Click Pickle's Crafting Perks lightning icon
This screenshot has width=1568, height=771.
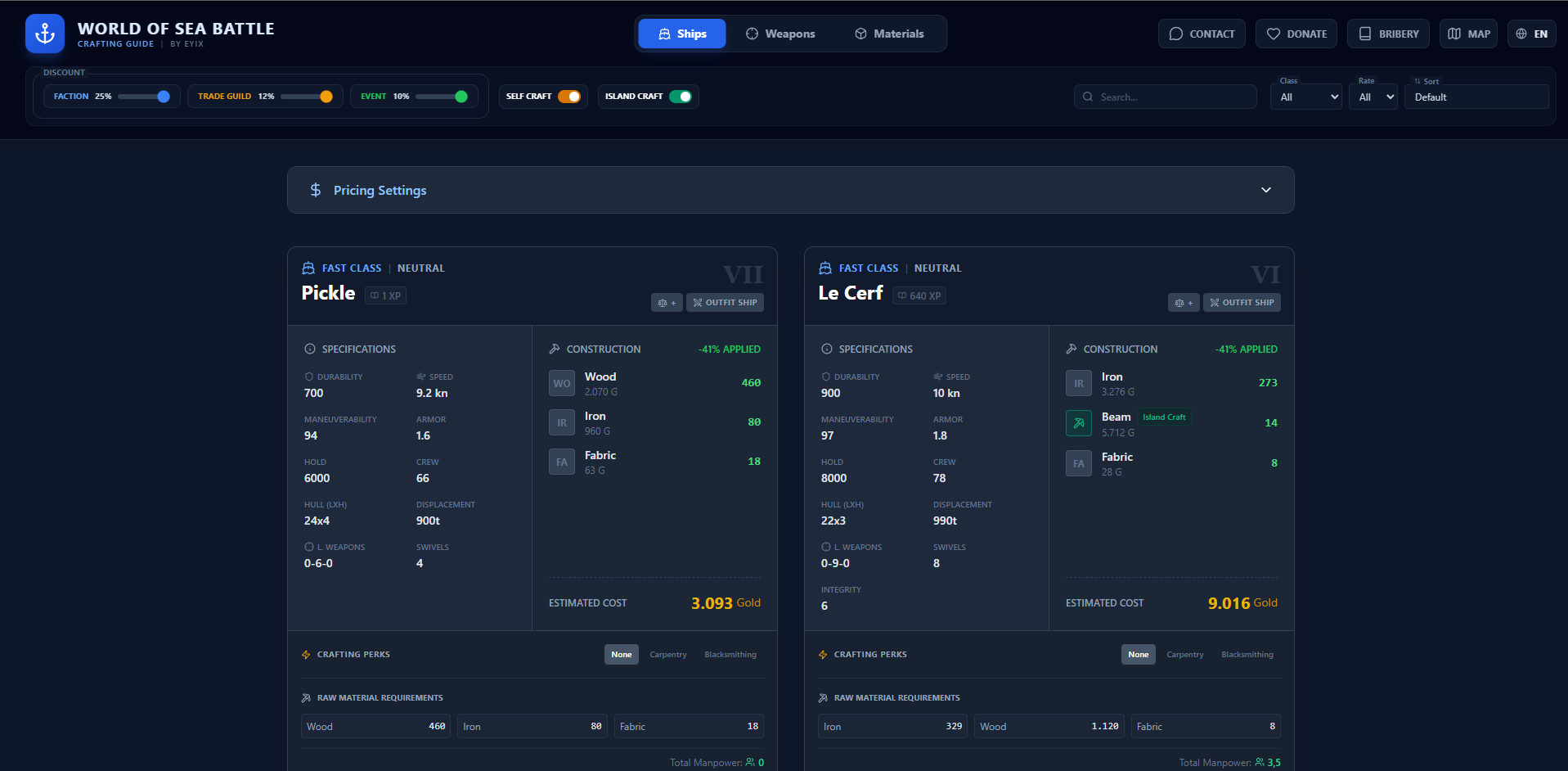tap(306, 655)
